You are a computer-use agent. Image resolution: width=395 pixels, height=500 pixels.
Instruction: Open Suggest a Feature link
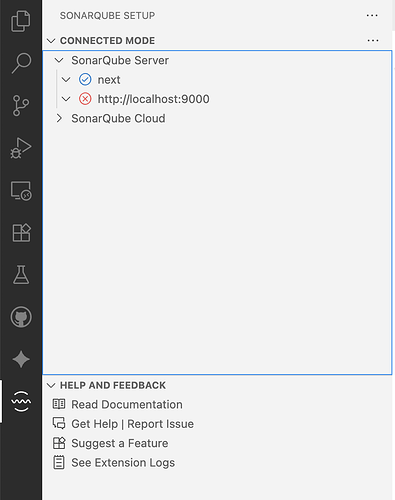tap(120, 443)
